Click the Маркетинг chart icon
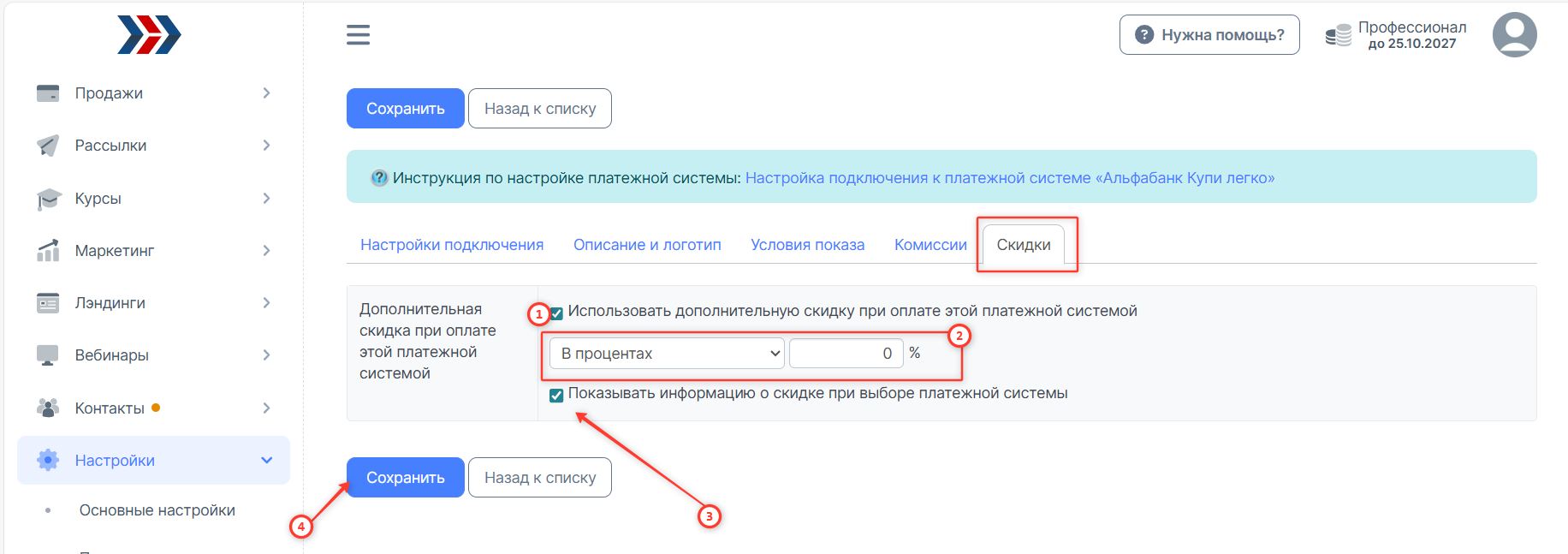The height and width of the screenshot is (554, 1568). pos(48,251)
